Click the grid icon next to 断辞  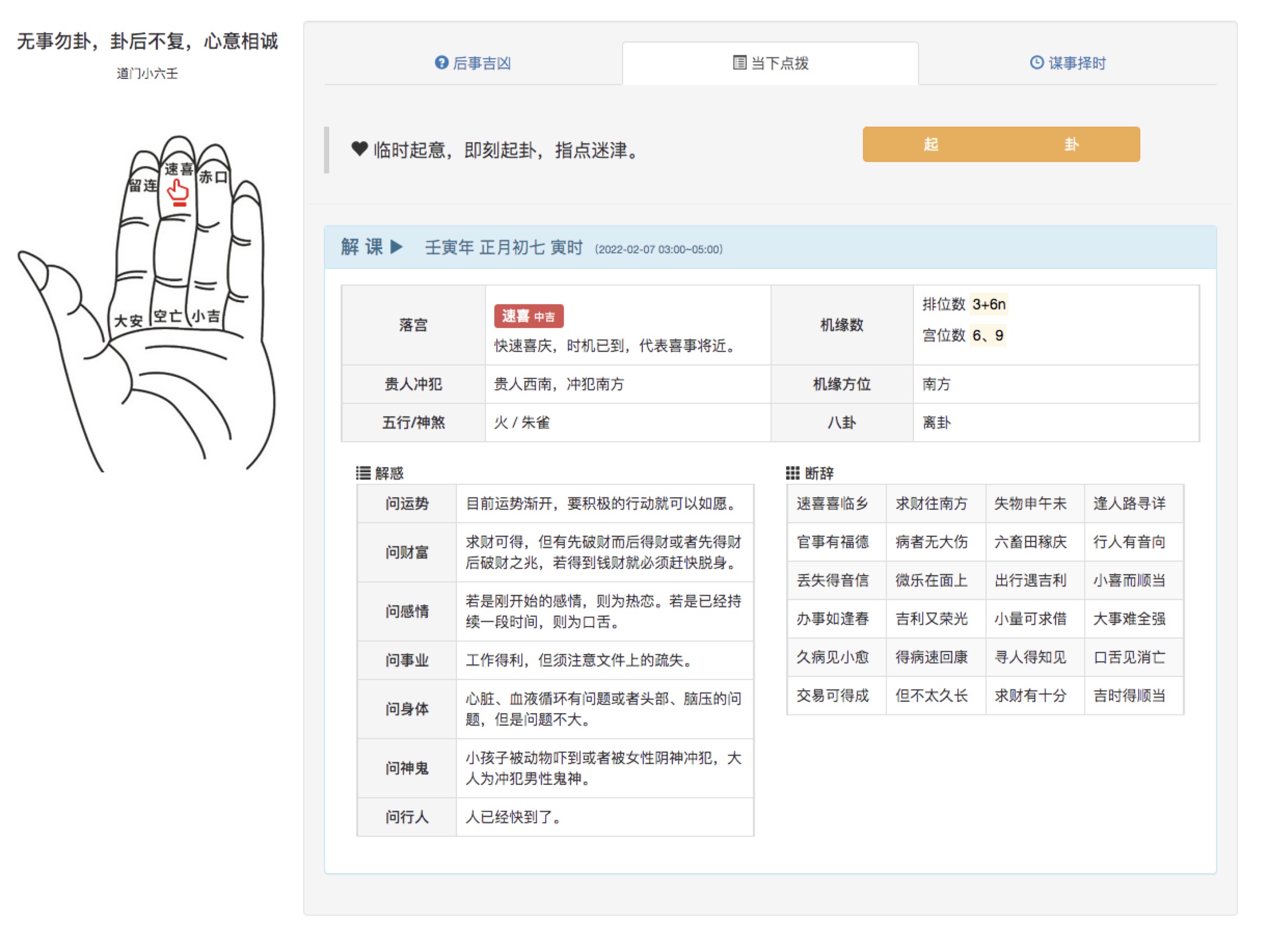[x=792, y=473]
